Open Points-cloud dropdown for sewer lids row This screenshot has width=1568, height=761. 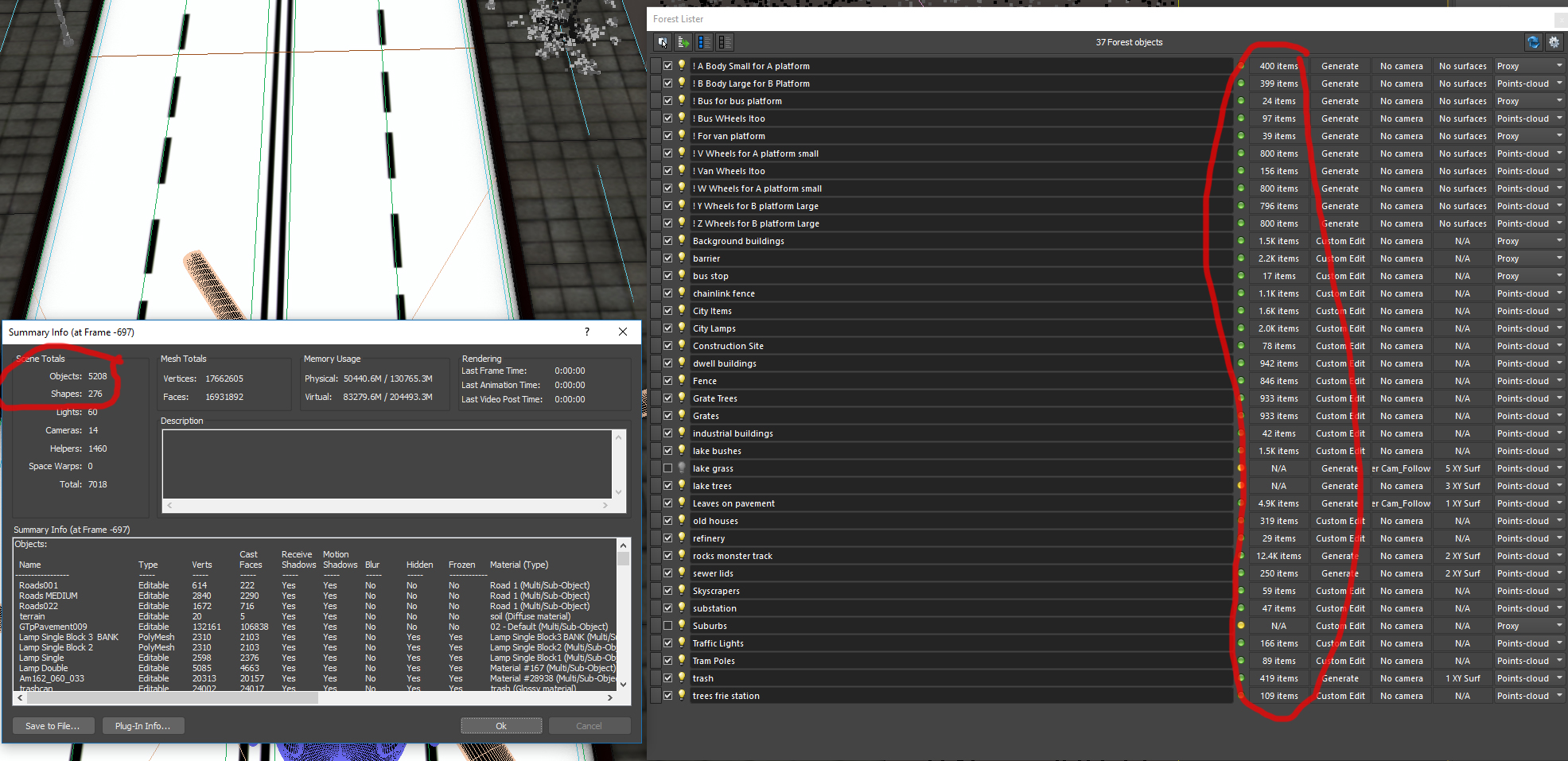[x=1529, y=573]
